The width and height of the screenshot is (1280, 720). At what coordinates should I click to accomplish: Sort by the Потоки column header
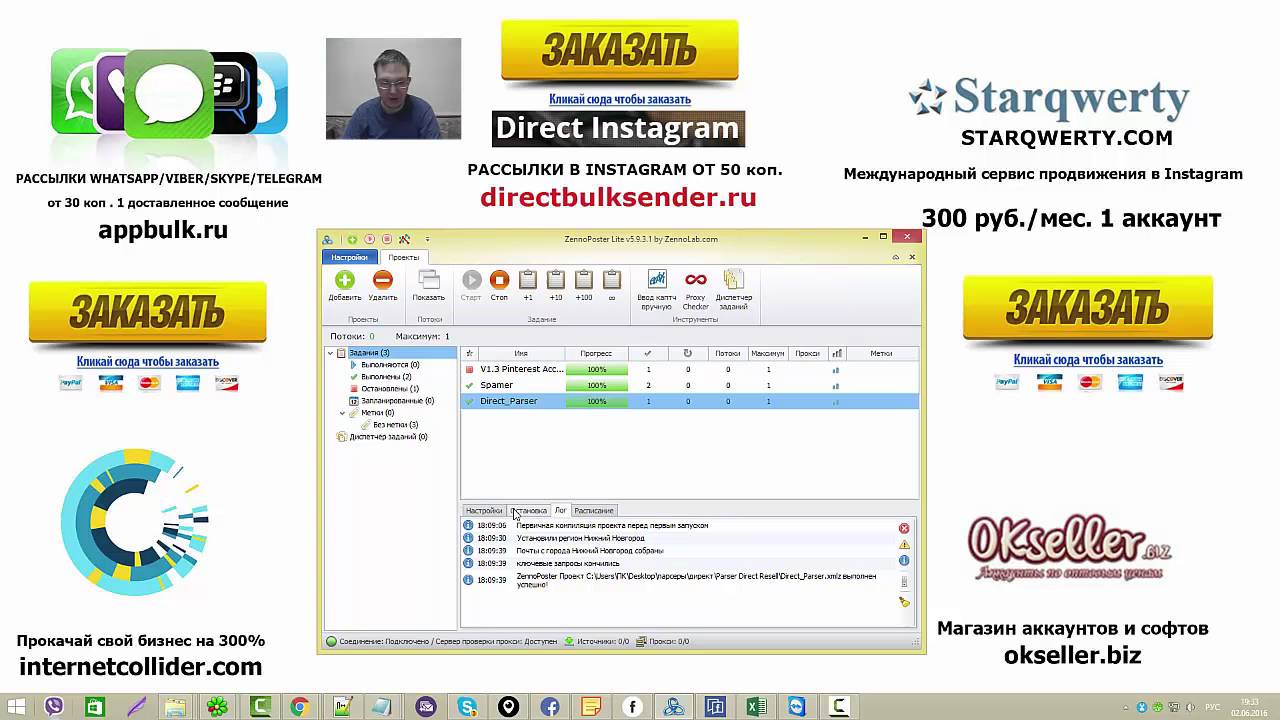pos(728,353)
